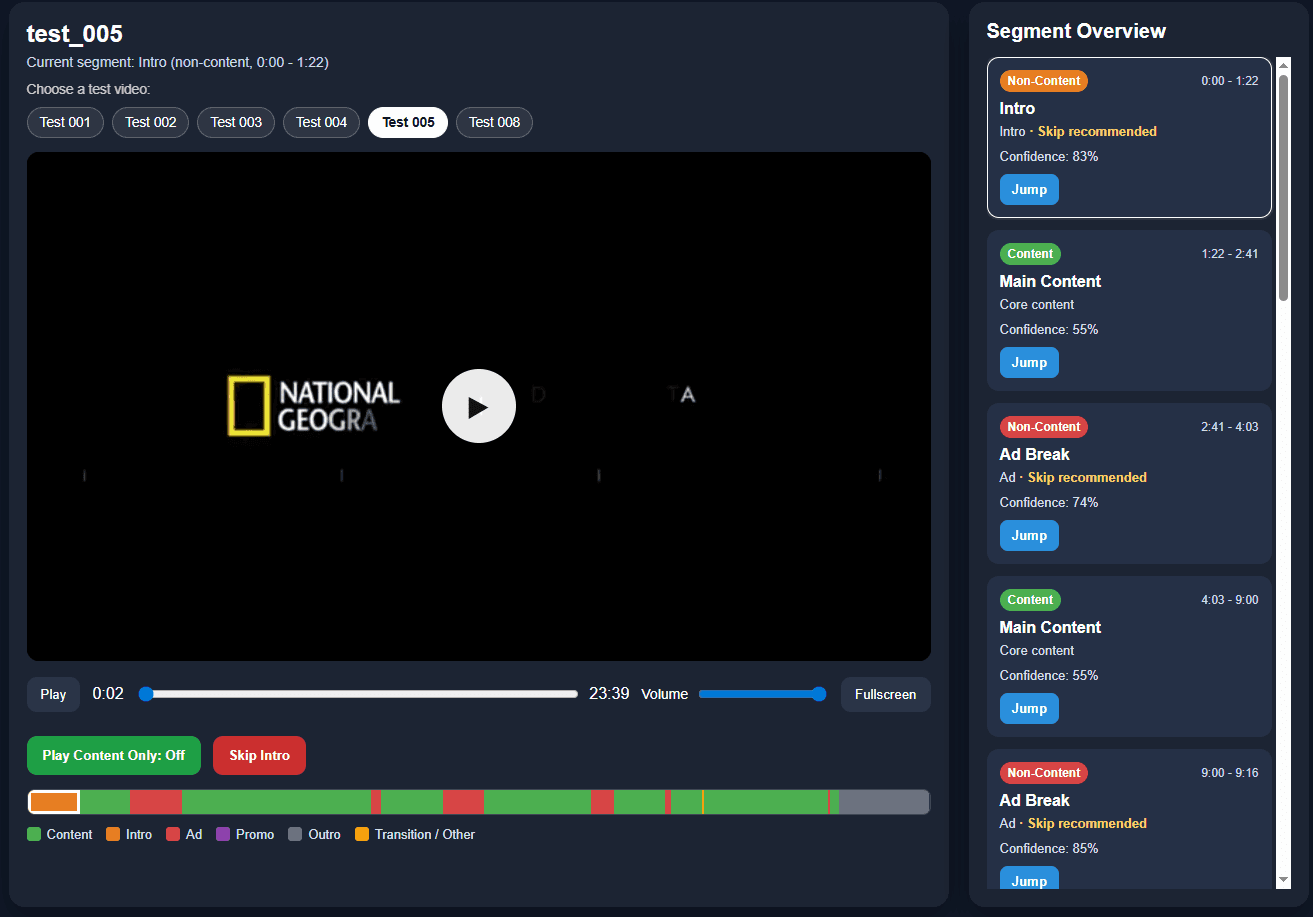Click the Segment Overview scrollbar thumb
Image resolution: width=1313 pixels, height=917 pixels.
[x=1284, y=187]
